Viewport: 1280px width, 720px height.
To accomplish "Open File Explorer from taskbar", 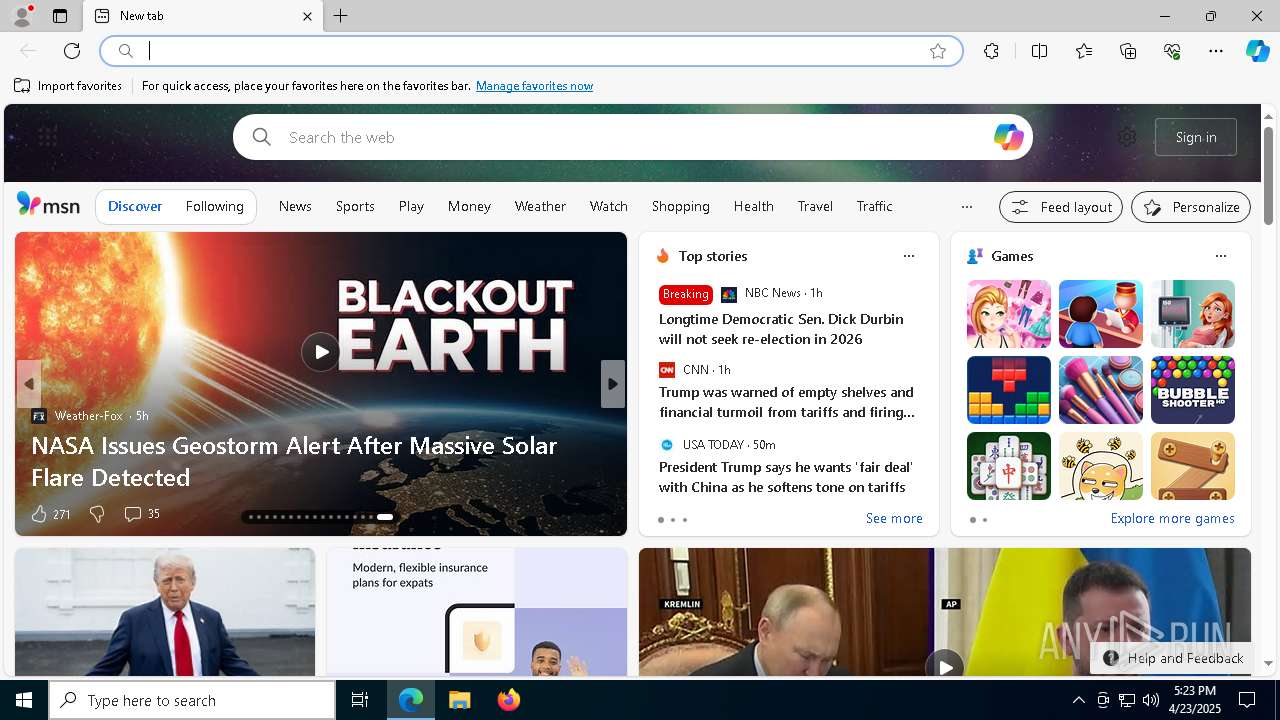I will [x=460, y=700].
